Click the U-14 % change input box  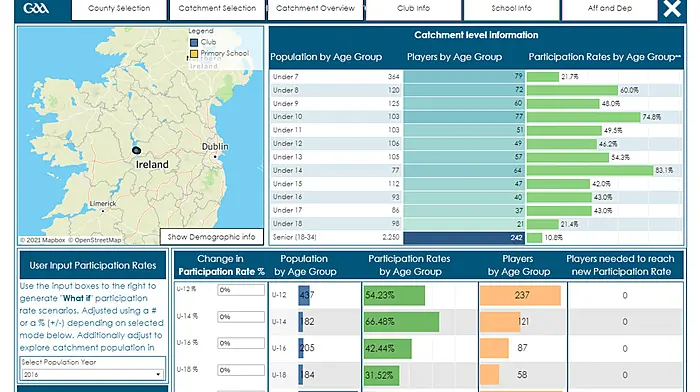click(241, 317)
